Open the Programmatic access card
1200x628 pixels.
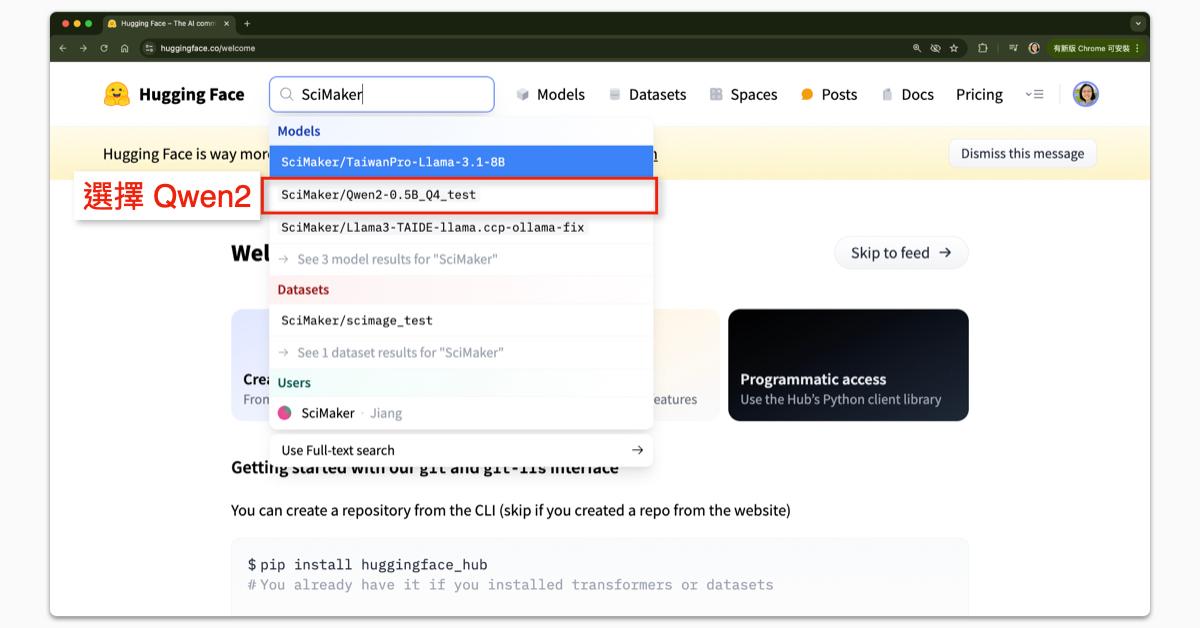click(x=848, y=364)
